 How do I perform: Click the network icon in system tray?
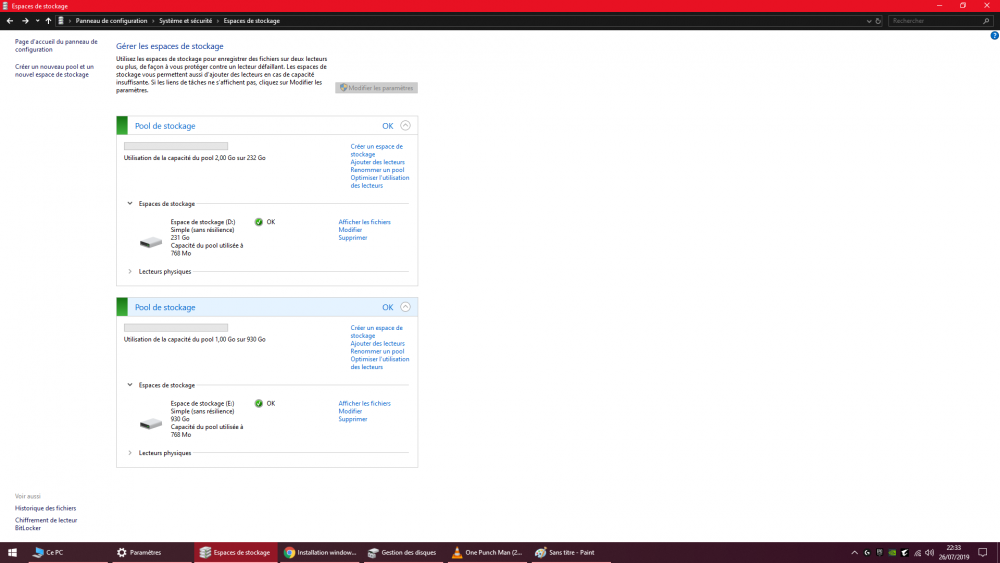[917, 553]
